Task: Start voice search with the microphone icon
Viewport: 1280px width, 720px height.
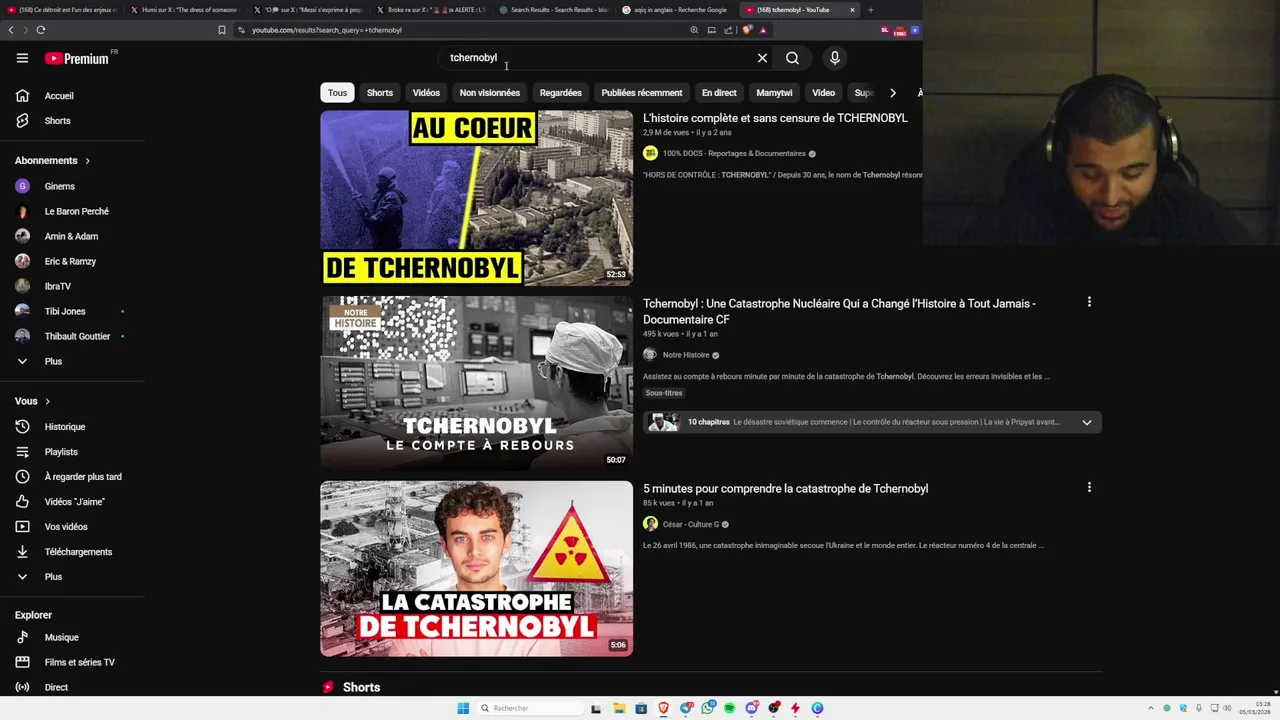Action: 835,58
